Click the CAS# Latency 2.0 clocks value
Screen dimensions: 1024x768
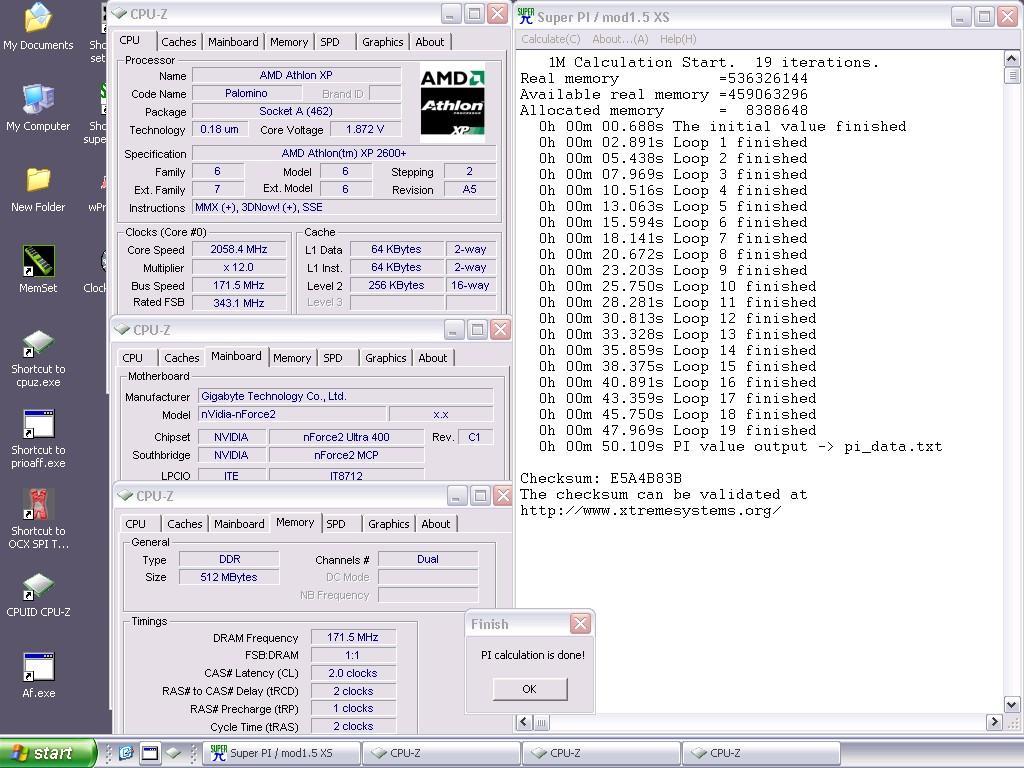click(353, 673)
